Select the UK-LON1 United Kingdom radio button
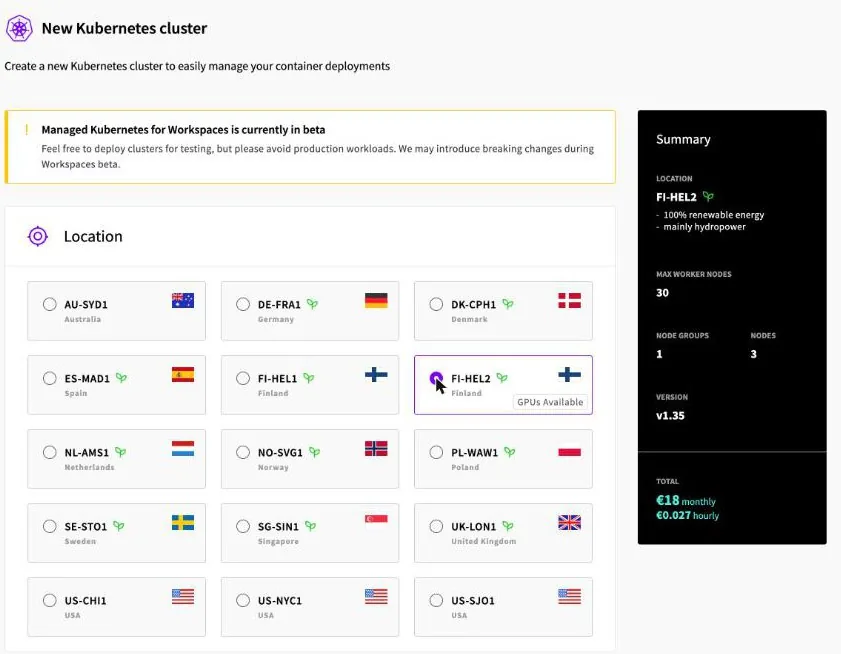841x654 pixels. 436,526
